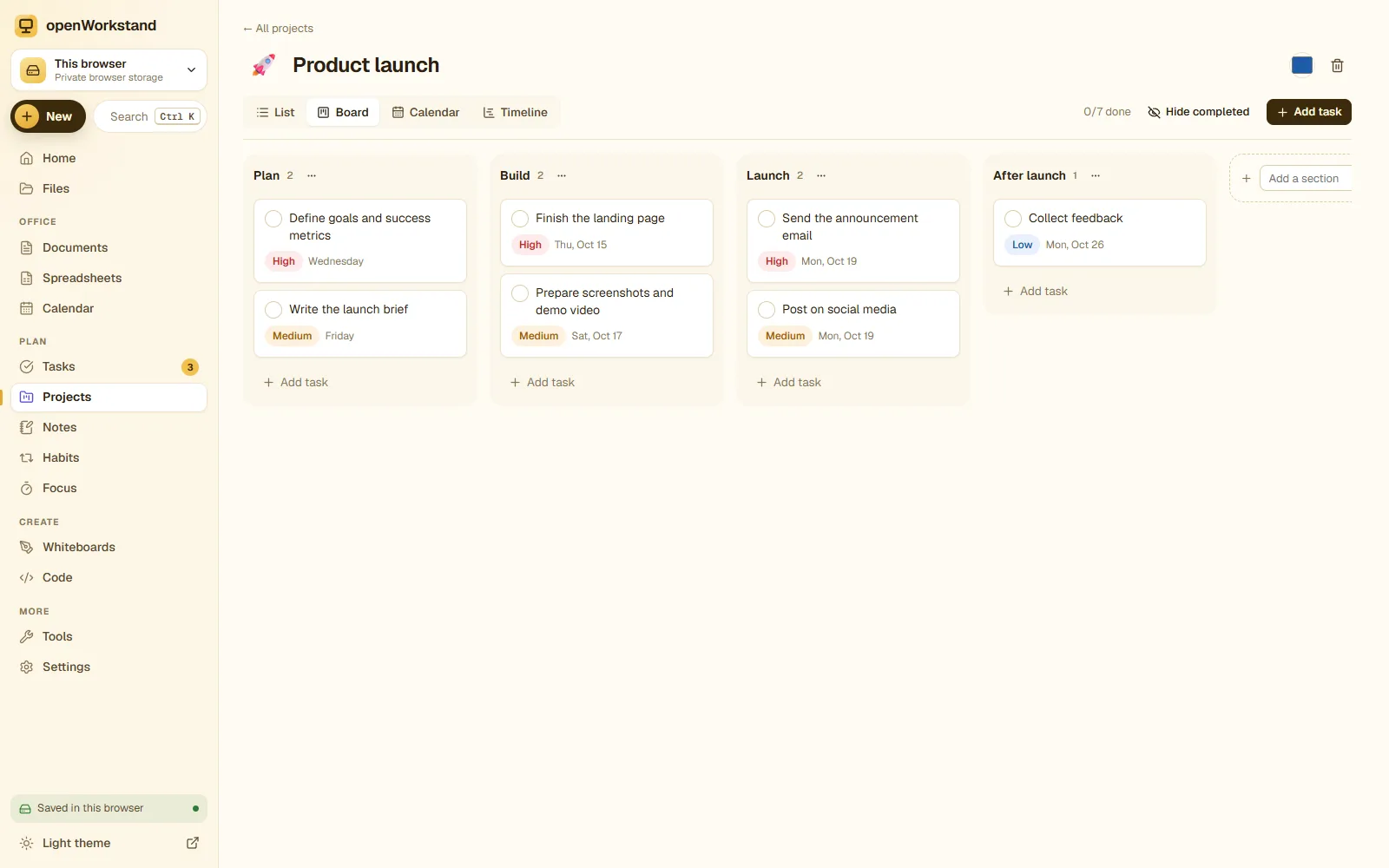
Task: Add task in the Launch column
Action: 789,382
